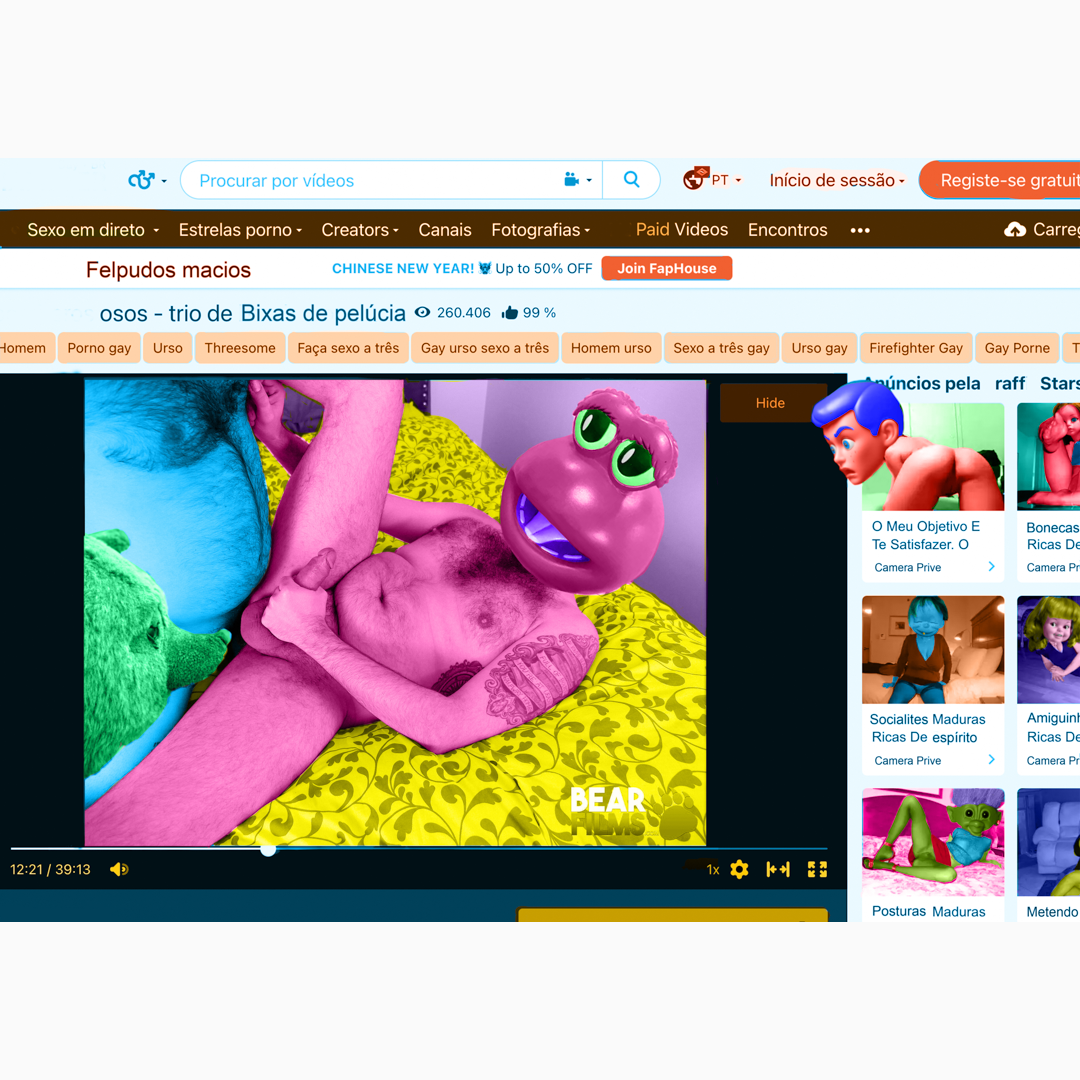
Task: Select the 'Threesome' tag
Action: coord(240,348)
